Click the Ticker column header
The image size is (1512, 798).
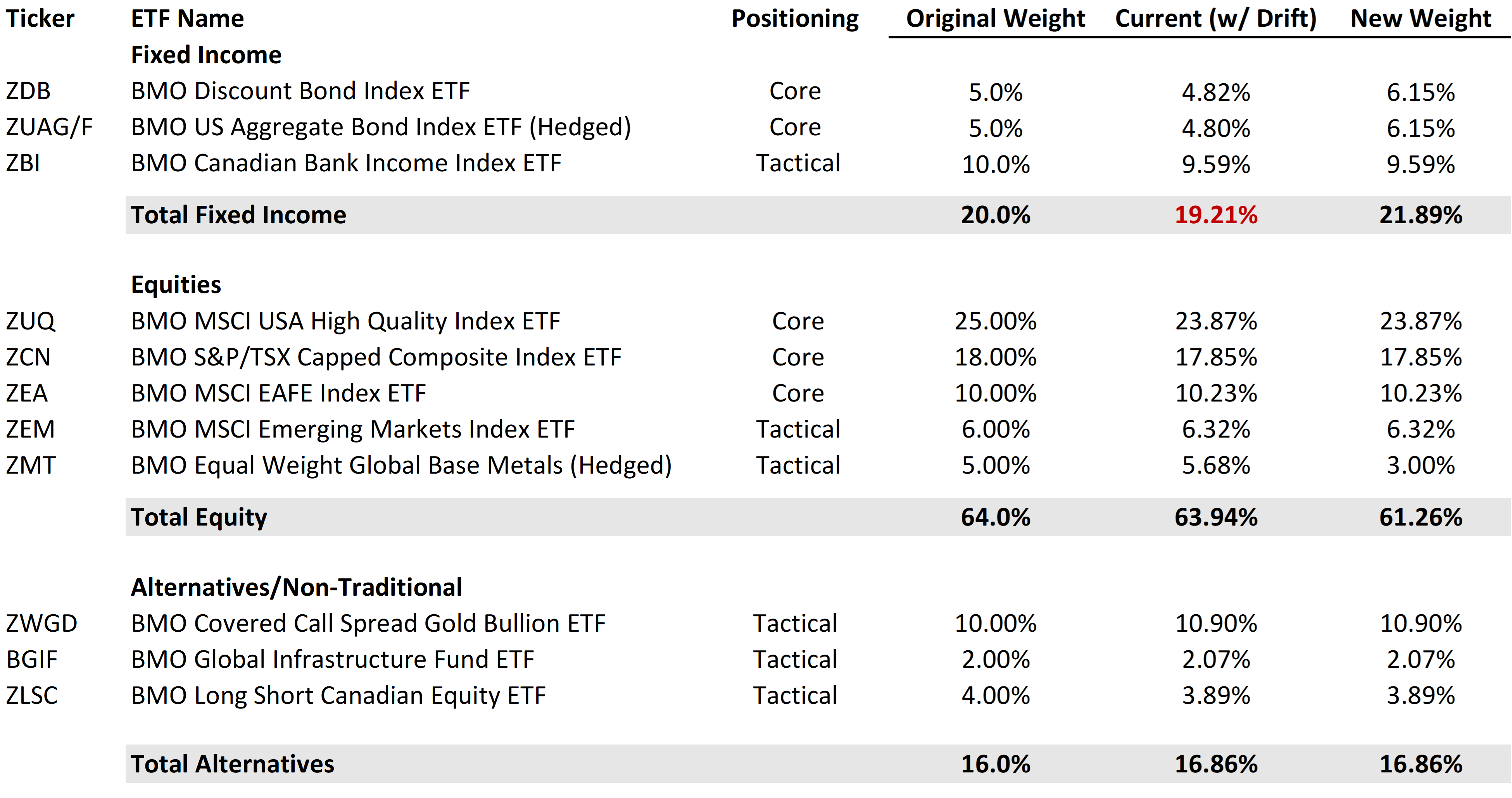pos(40,19)
